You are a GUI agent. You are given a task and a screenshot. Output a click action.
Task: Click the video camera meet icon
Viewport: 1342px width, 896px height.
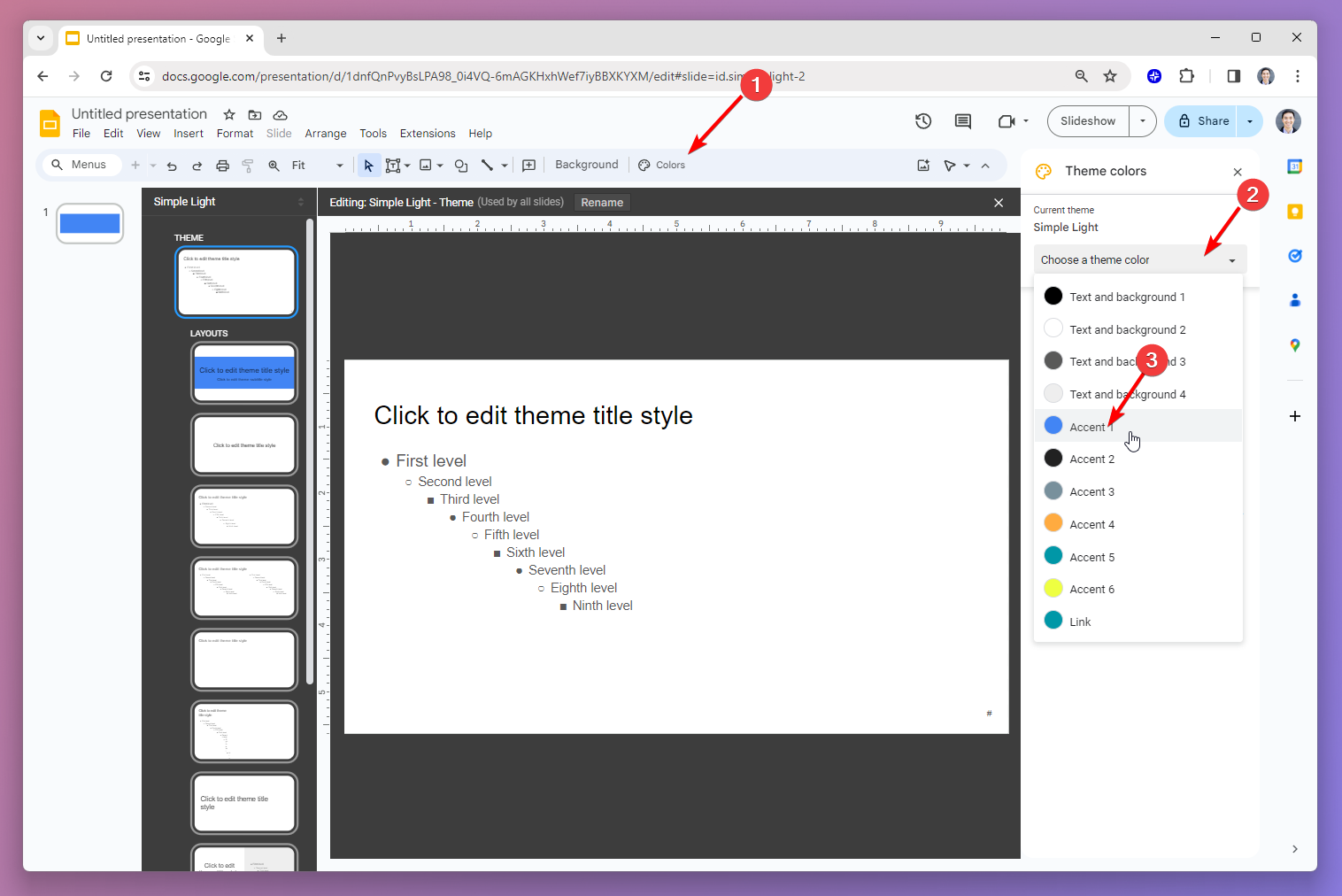(x=1006, y=121)
